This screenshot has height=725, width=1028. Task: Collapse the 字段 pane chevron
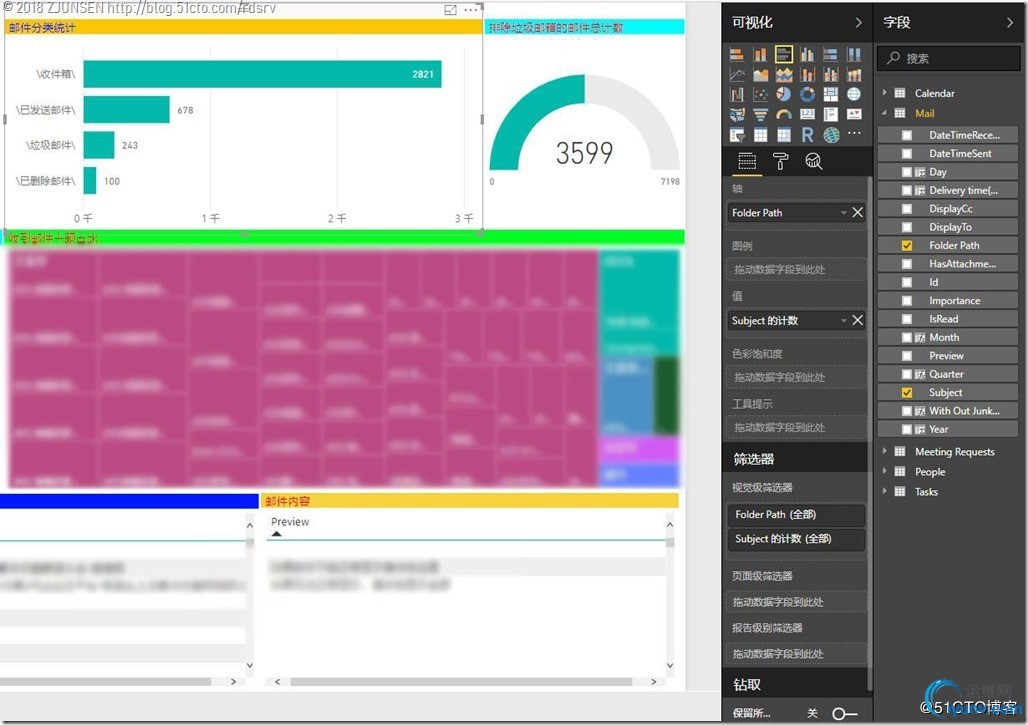coord(1009,22)
